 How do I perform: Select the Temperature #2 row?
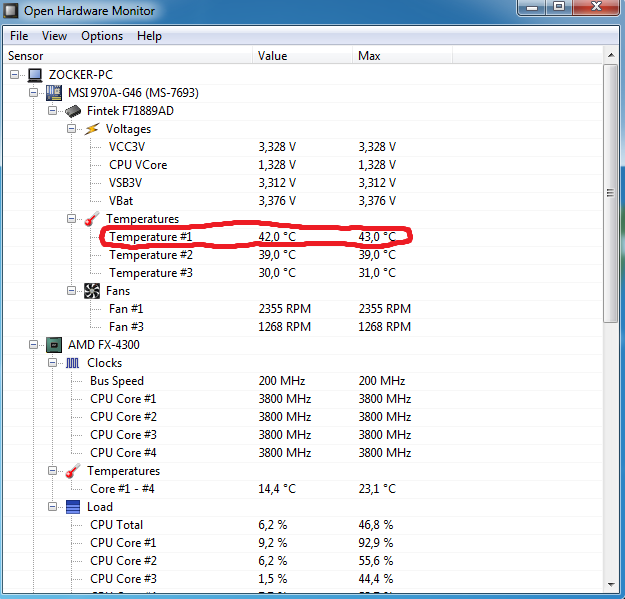pos(303,255)
